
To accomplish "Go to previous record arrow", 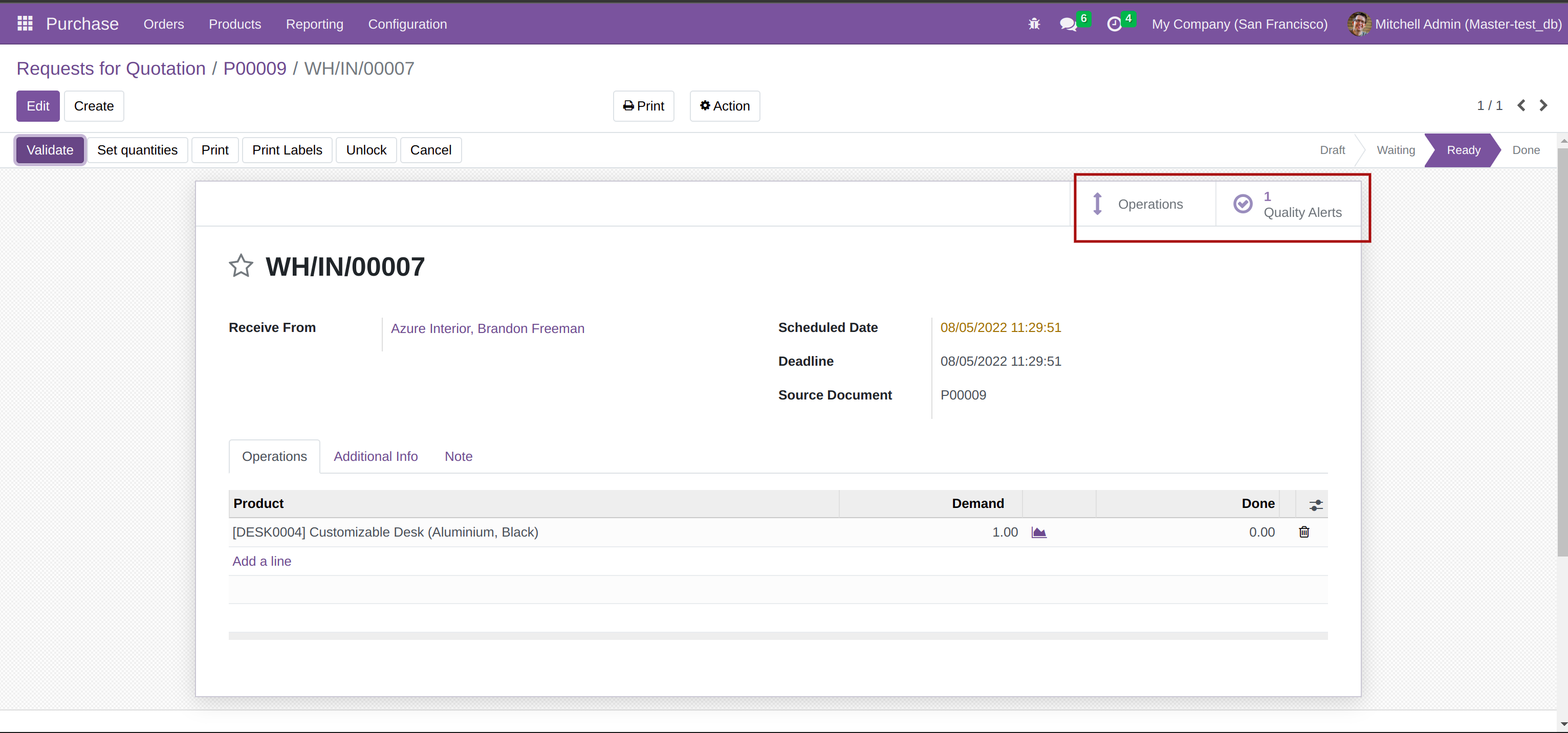I will click(1521, 105).
